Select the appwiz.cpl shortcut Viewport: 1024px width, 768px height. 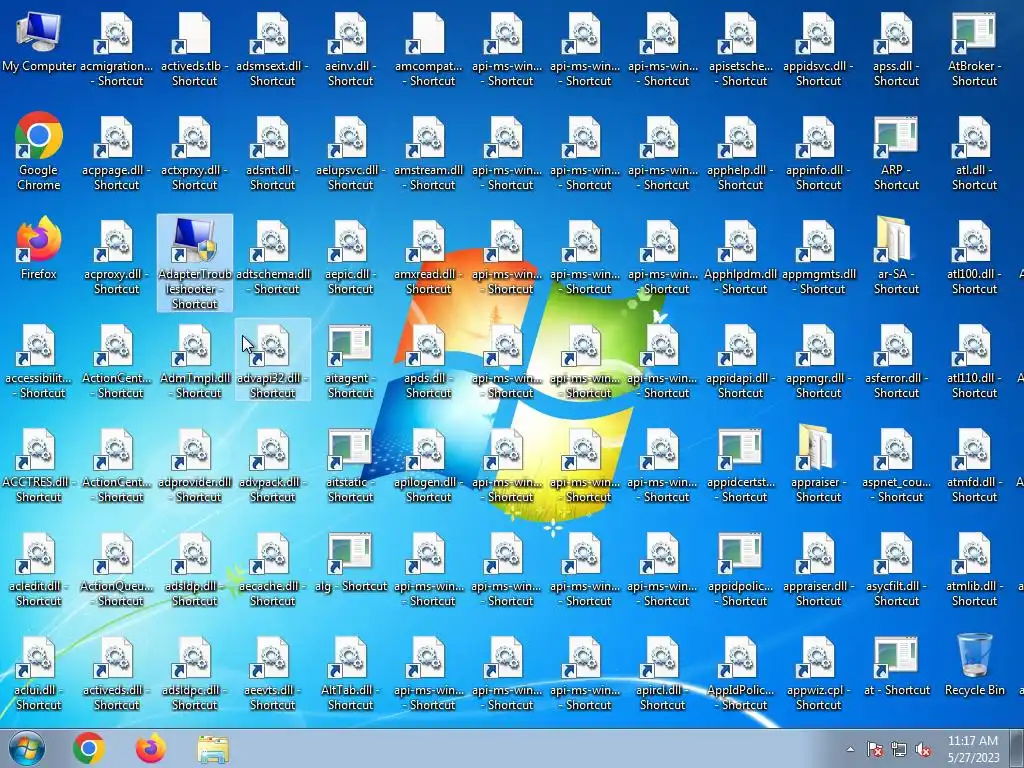pyautogui.click(x=818, y=673)
